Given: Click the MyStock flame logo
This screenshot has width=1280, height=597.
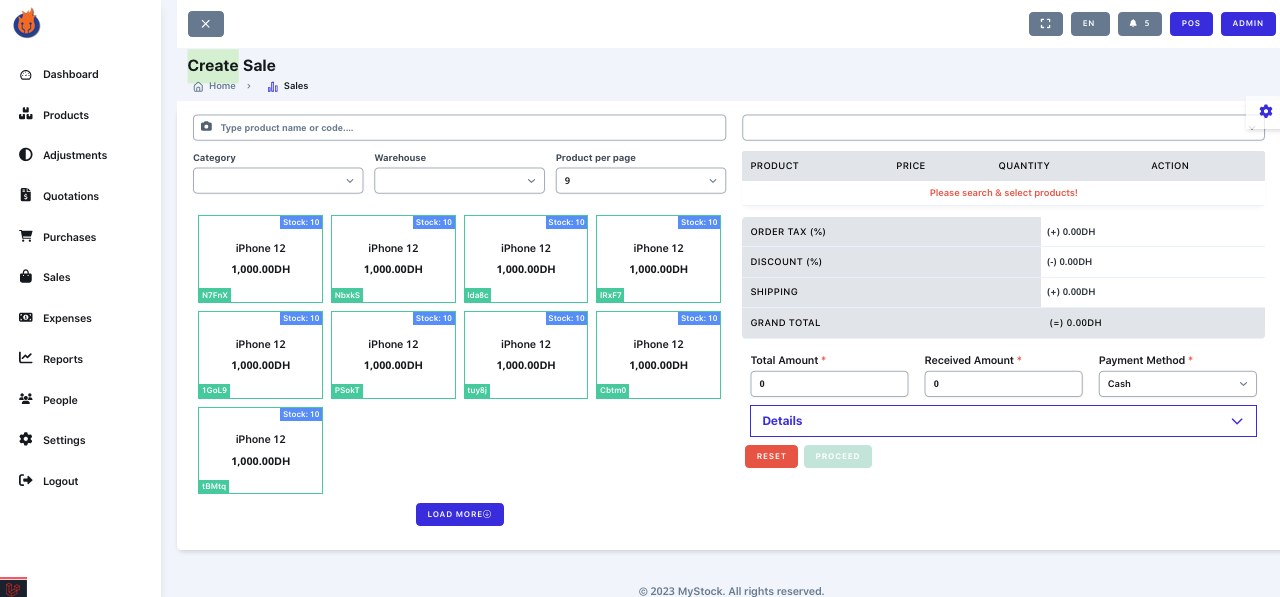Looking at the screenshot, I should point(27,23).
